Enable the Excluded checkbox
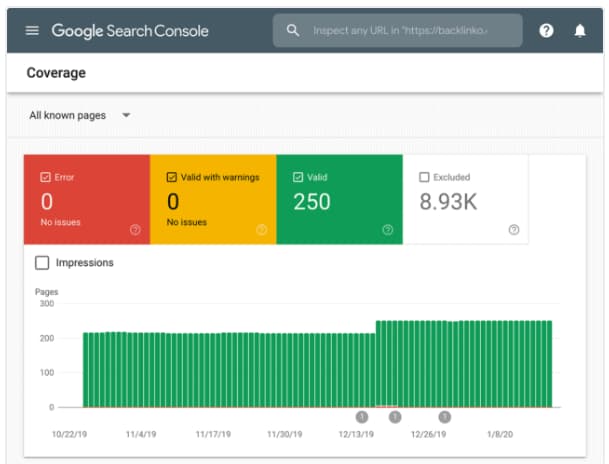The image size is (609, 464). click(x=424, y=177)
